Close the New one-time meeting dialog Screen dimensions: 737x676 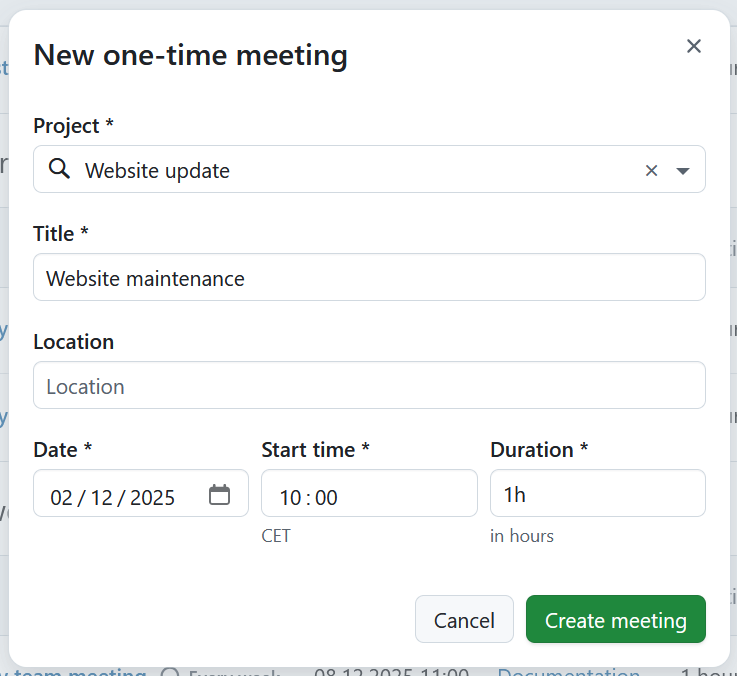click(x=694, y=46)
